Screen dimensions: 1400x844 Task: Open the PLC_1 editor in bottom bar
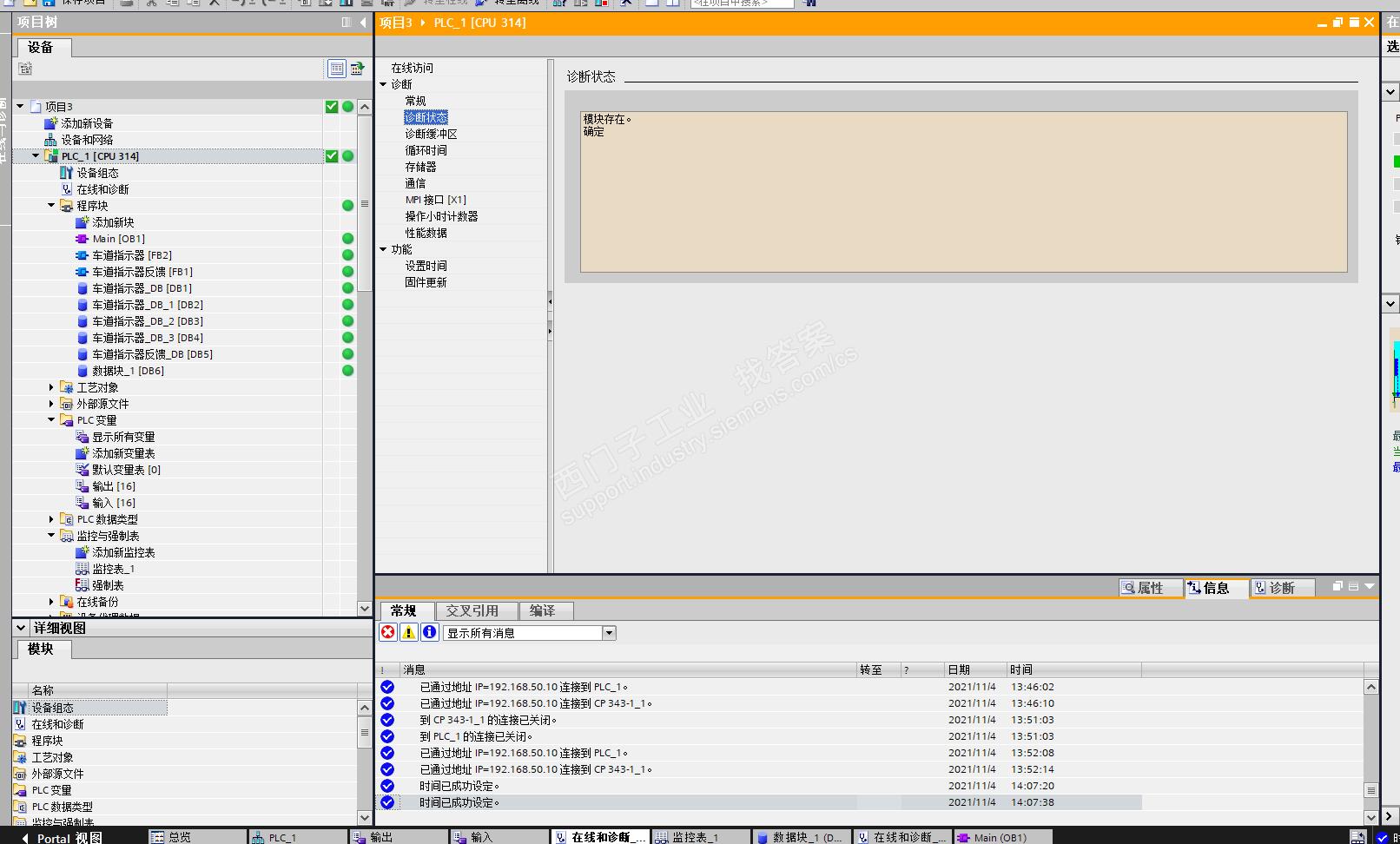[x=297, y=837]
